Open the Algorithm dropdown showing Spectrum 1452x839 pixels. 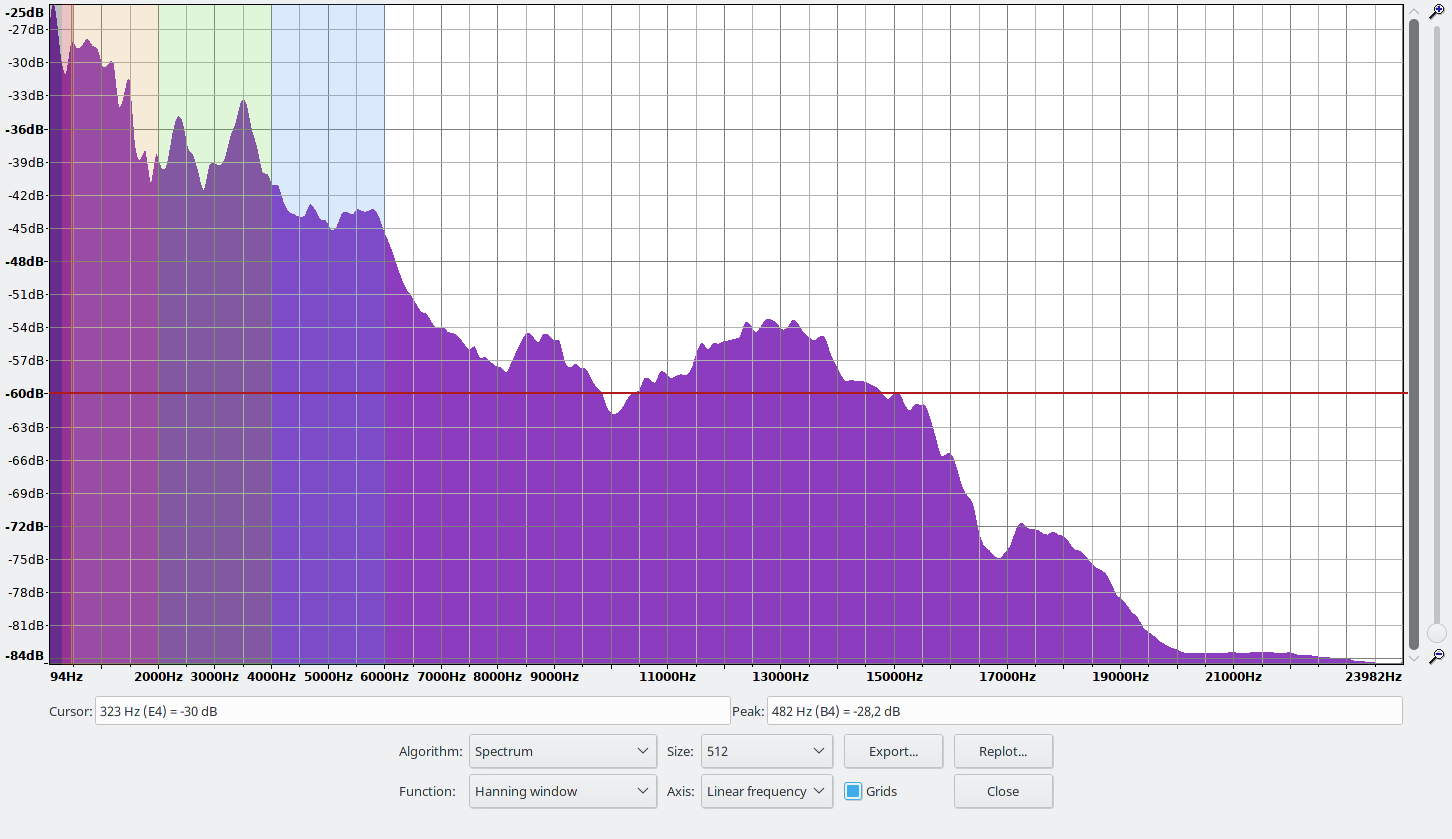coord(563,751)
